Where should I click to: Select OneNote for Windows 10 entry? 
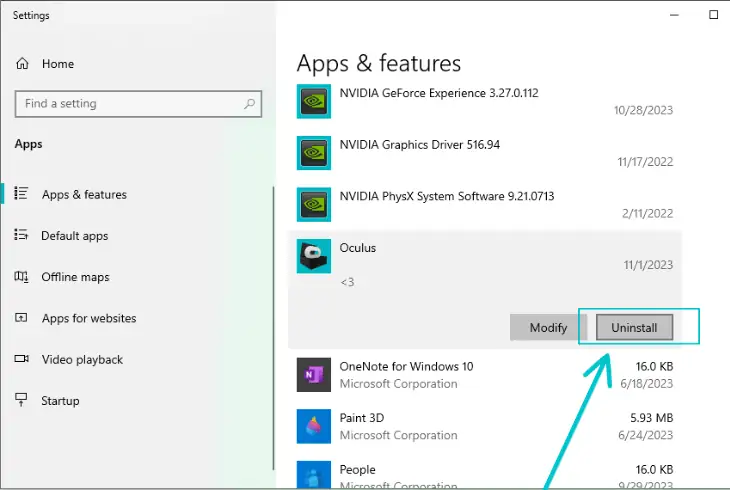(485, 374)
